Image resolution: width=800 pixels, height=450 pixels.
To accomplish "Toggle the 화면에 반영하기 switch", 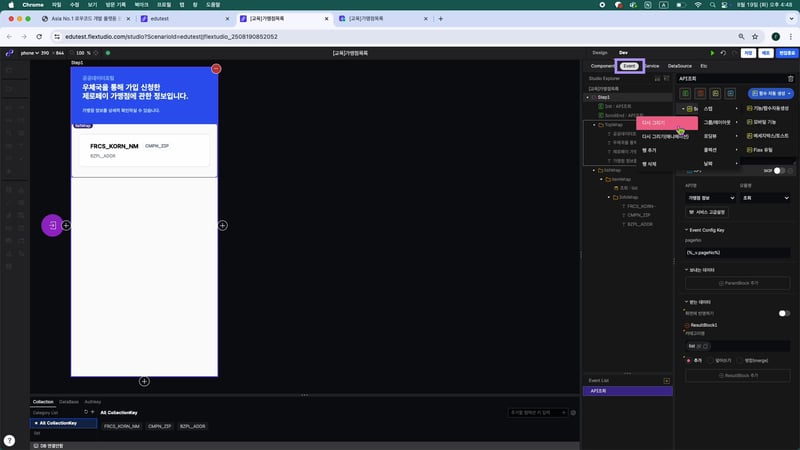I will [784, 313].
